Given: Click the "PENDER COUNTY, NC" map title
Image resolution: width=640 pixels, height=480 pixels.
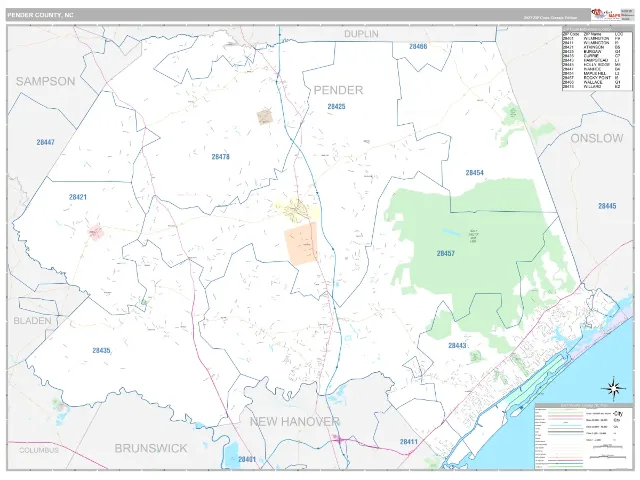Looking at the screenshot, I should (40, 15).
